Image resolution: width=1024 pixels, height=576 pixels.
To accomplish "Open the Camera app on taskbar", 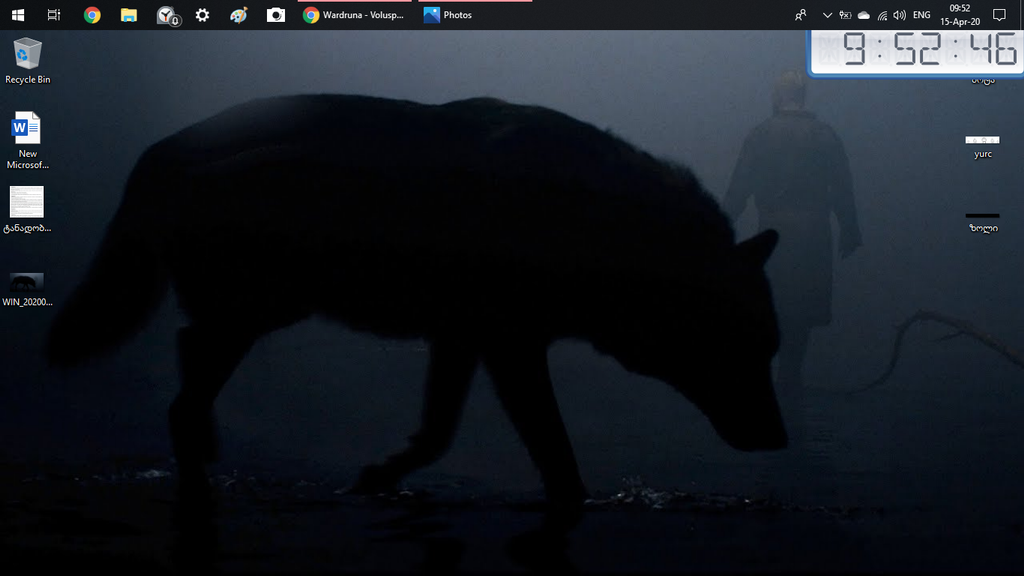I will click(x=276, y=14).
